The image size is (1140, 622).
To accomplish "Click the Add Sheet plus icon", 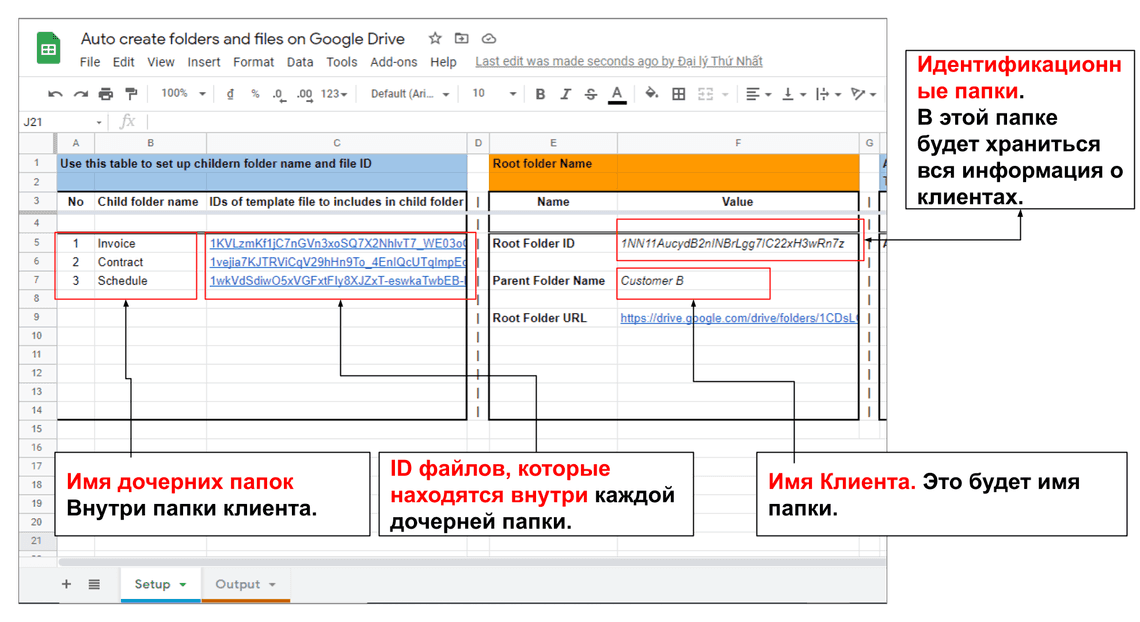I will pos(67,584).
